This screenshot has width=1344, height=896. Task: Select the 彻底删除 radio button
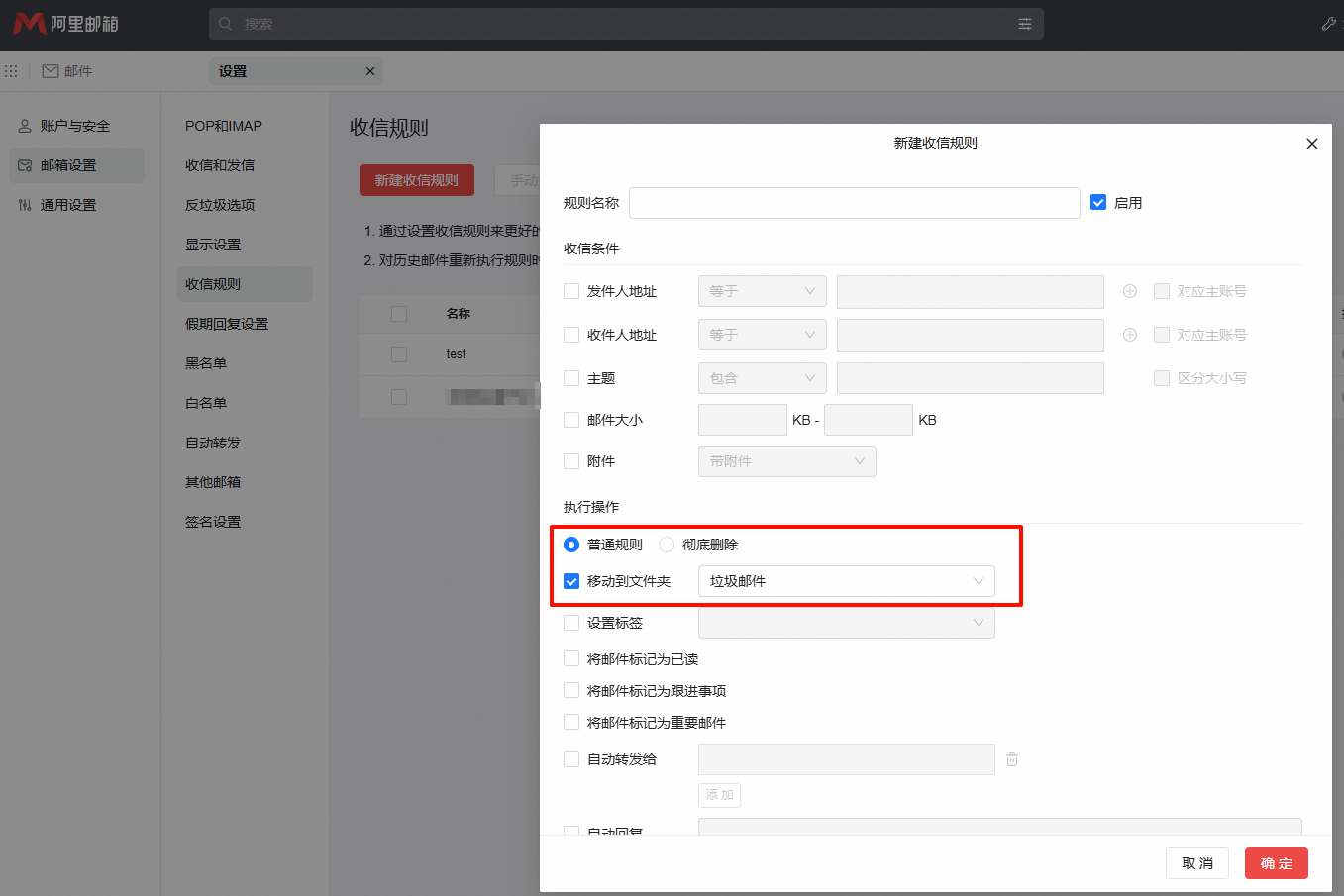click(667, 545)
